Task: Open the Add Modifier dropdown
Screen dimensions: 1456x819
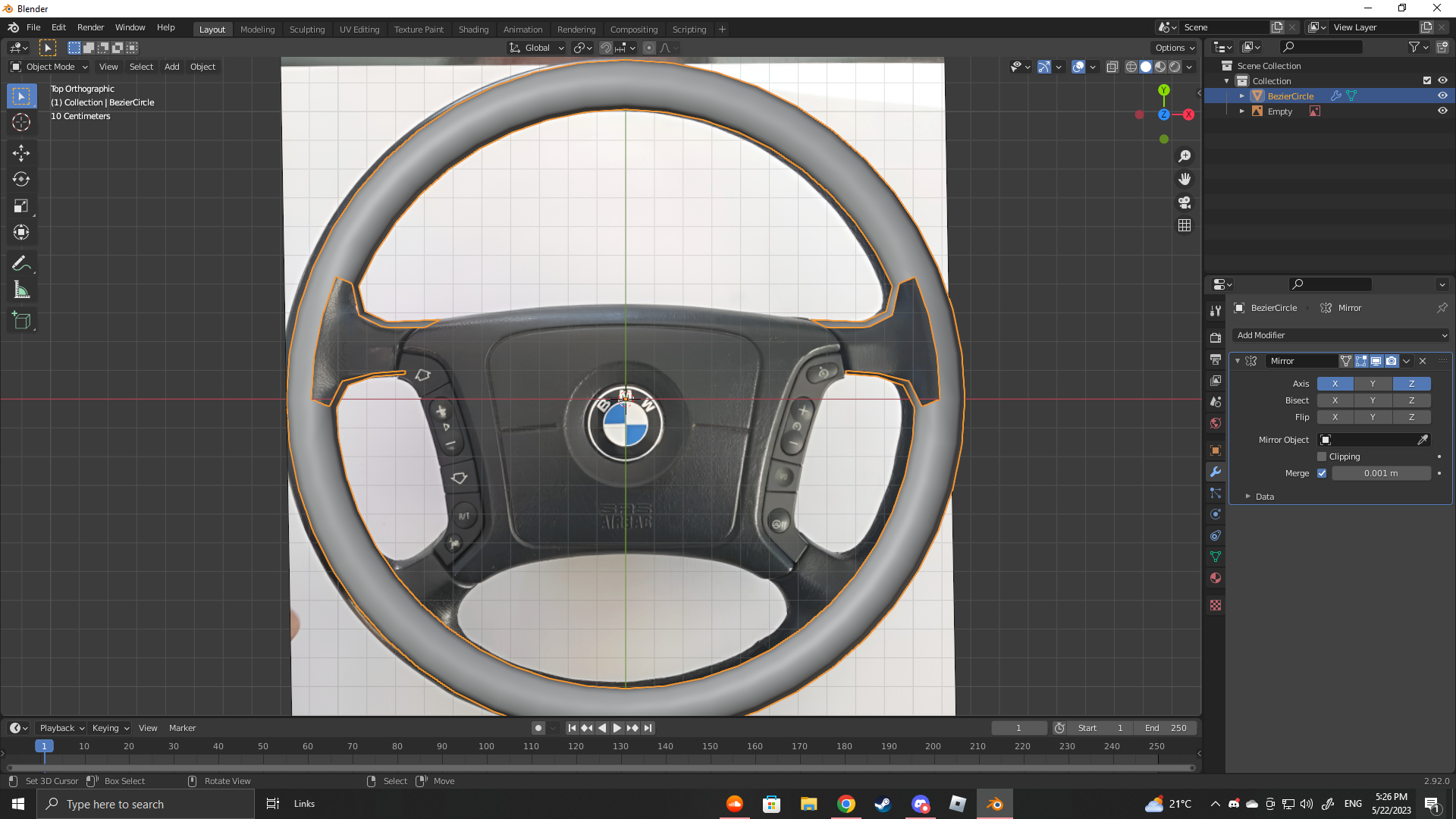Action: click(1341, 335)
